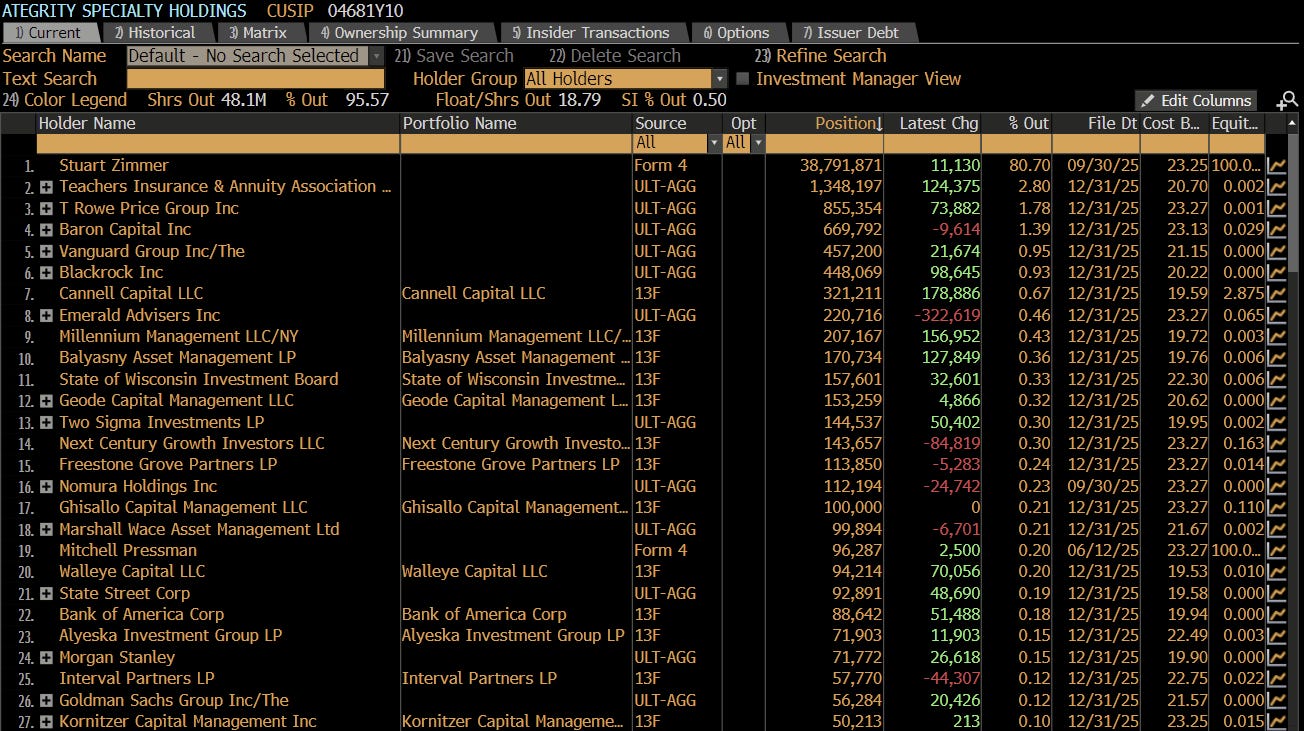Open the Ownership Summary tab
This screenshot has height=731, width=1304.
tap(399, 33)
